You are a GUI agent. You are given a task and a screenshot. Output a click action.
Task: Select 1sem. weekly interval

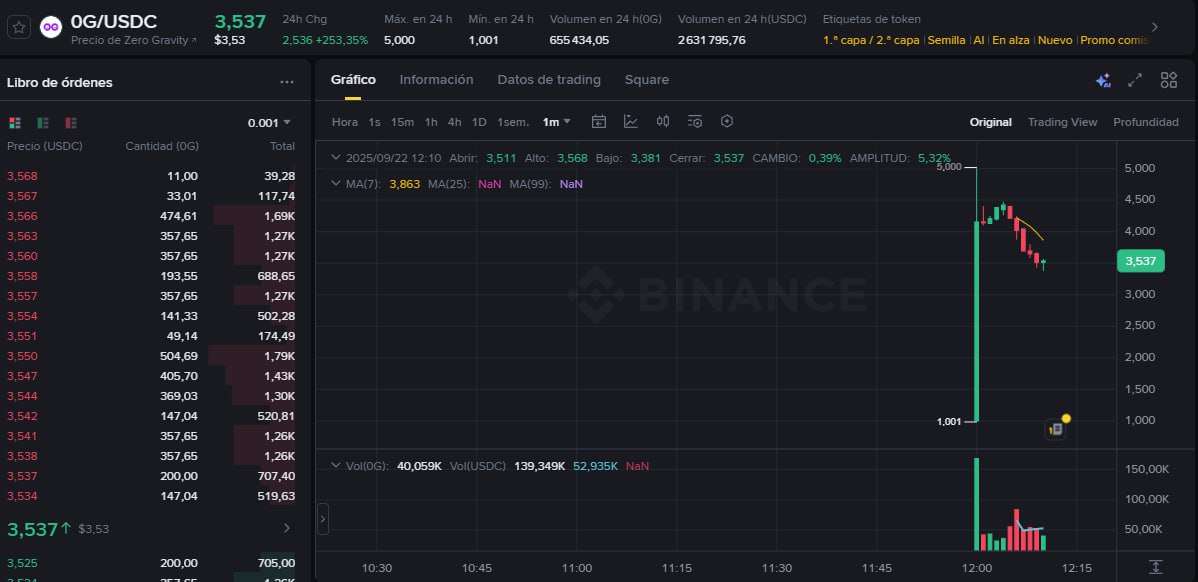[513, 122]
